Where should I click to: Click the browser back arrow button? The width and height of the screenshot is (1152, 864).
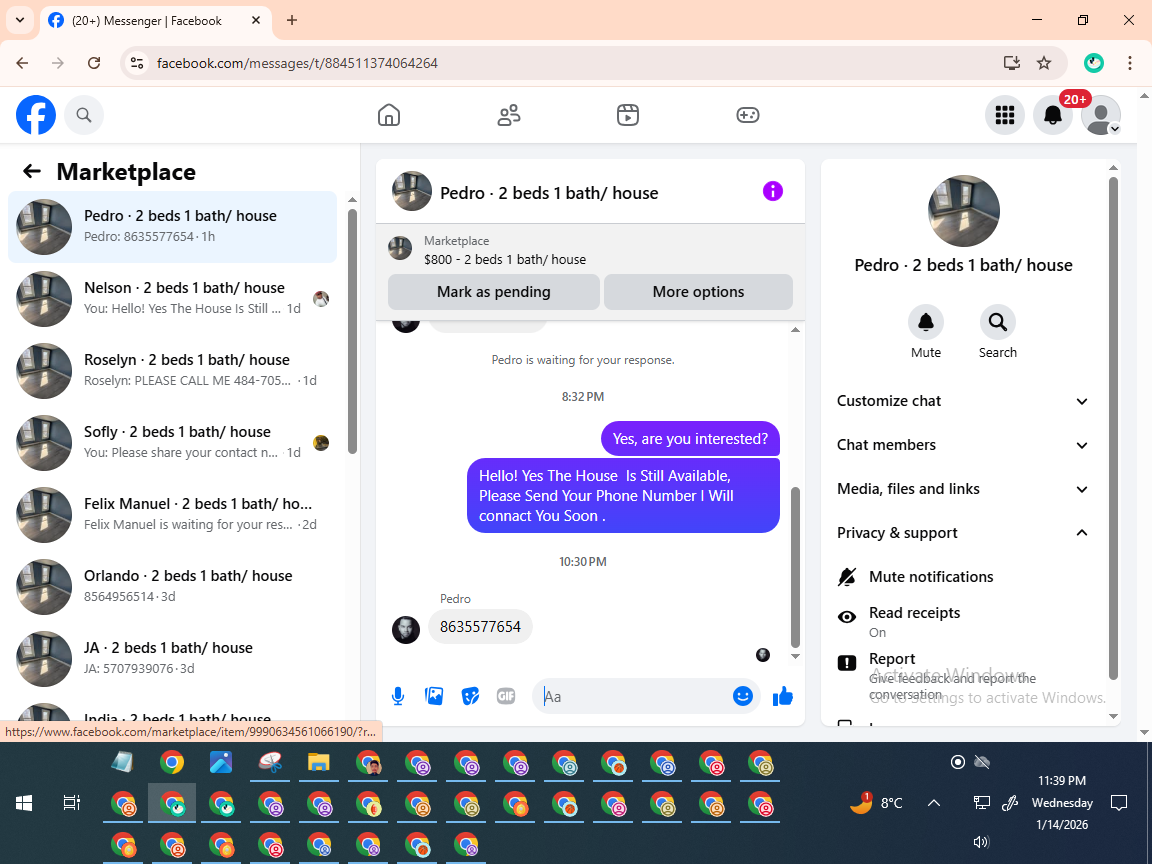(x=22, y=63)
